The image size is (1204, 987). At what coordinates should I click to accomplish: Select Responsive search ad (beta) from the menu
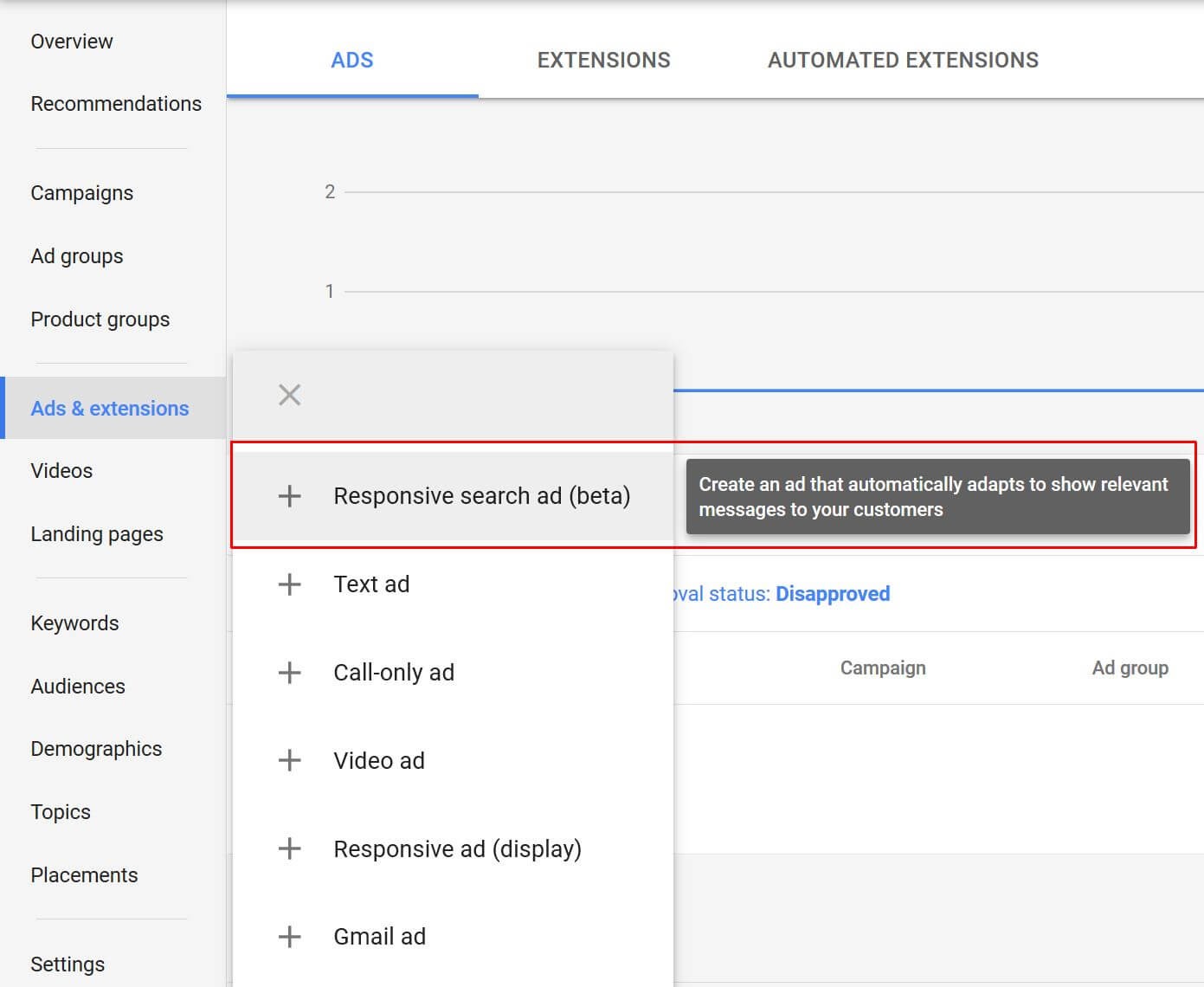[482, 495]
